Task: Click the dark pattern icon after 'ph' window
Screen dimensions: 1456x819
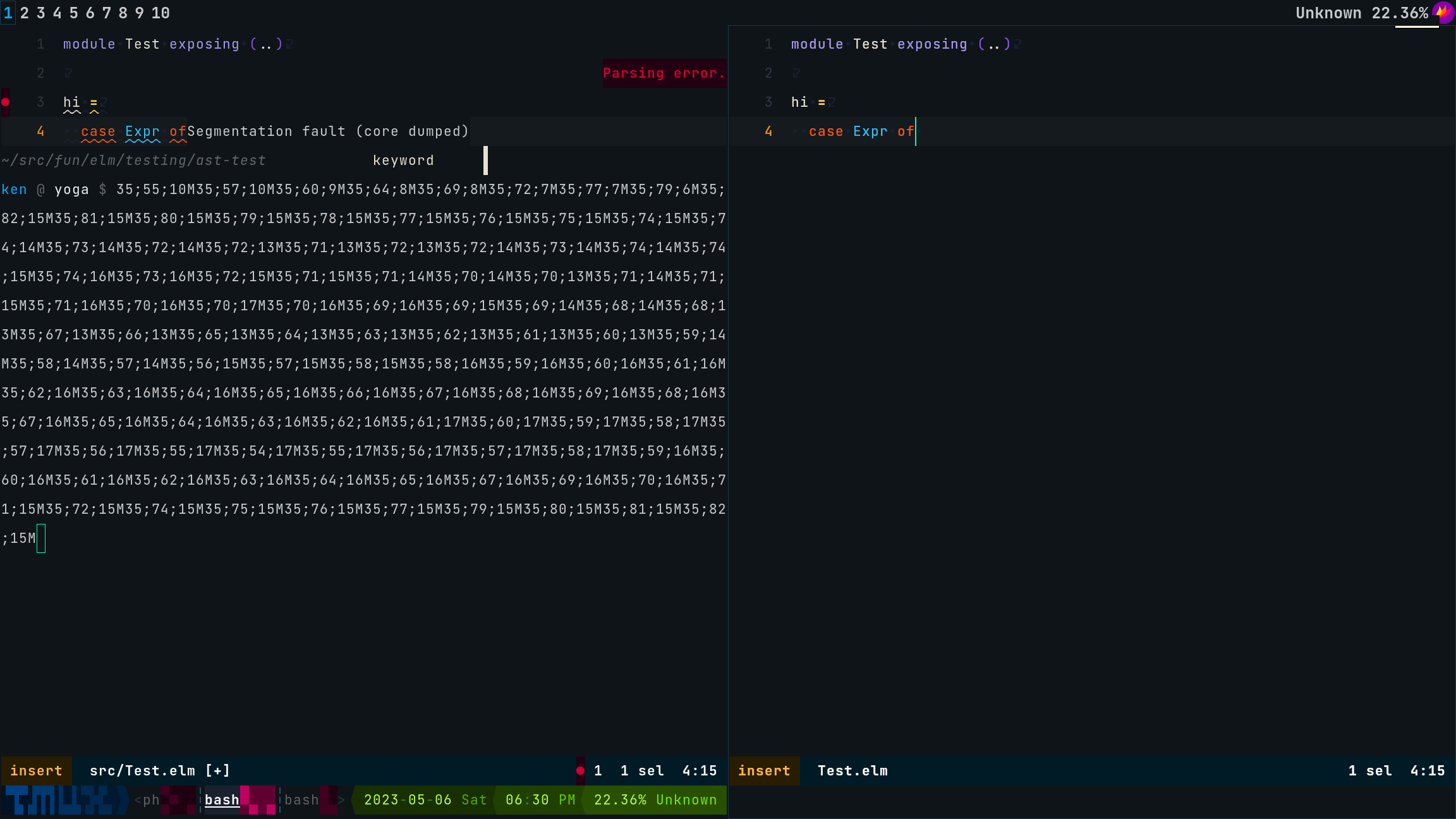Action: pos(178,800)
